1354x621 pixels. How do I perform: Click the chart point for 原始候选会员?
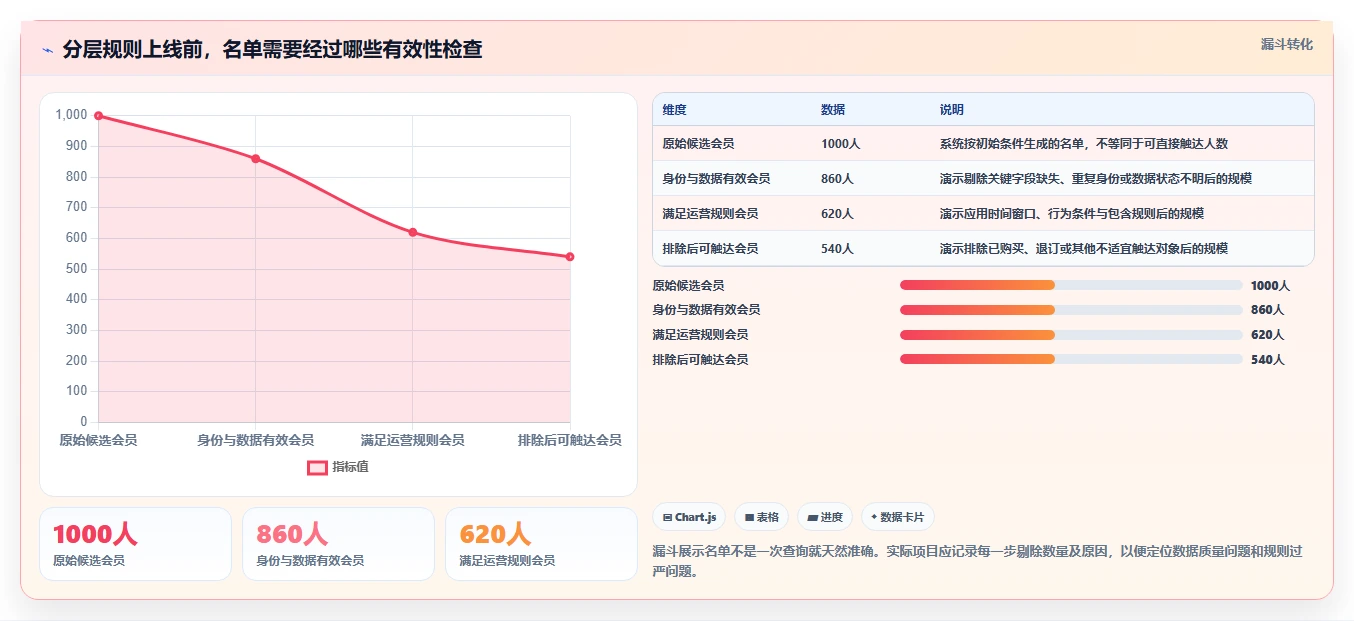pos(98,116)
